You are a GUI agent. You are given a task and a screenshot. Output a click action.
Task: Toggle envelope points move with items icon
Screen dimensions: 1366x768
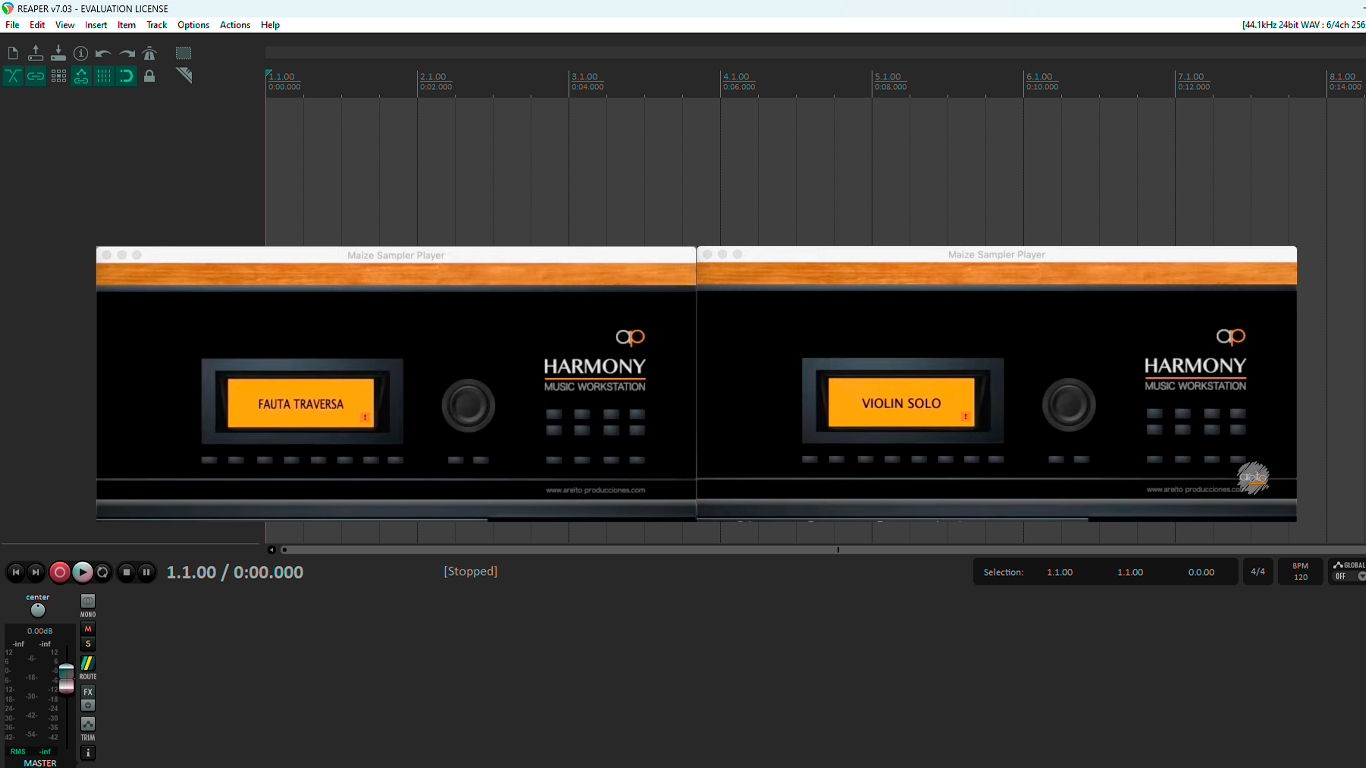click(81, 76)
